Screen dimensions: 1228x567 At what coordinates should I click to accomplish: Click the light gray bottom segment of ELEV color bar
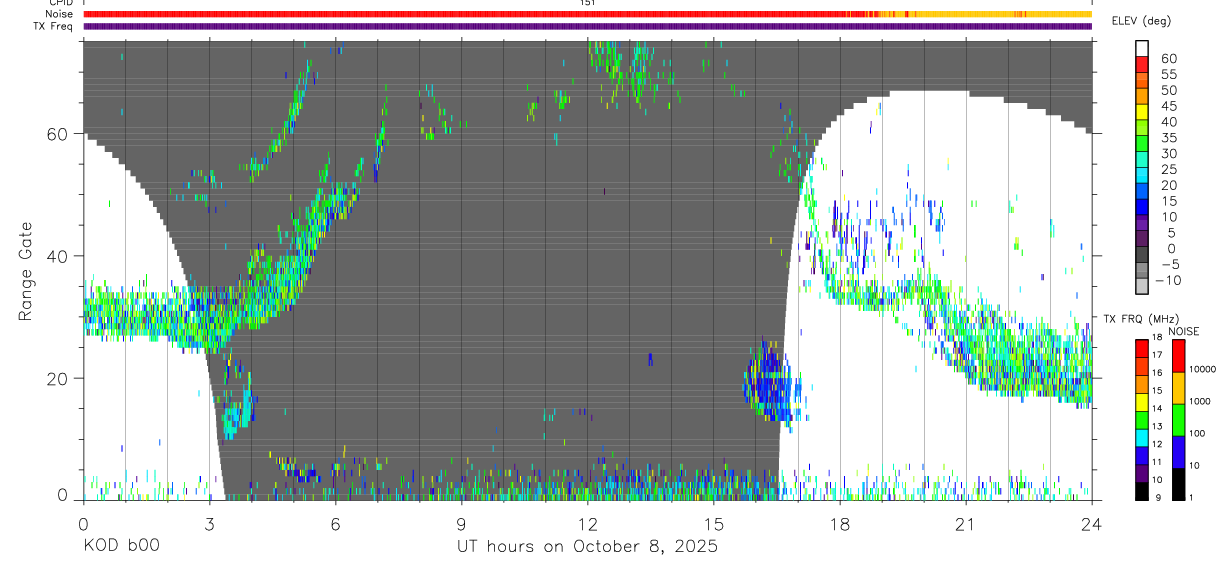1142,286
